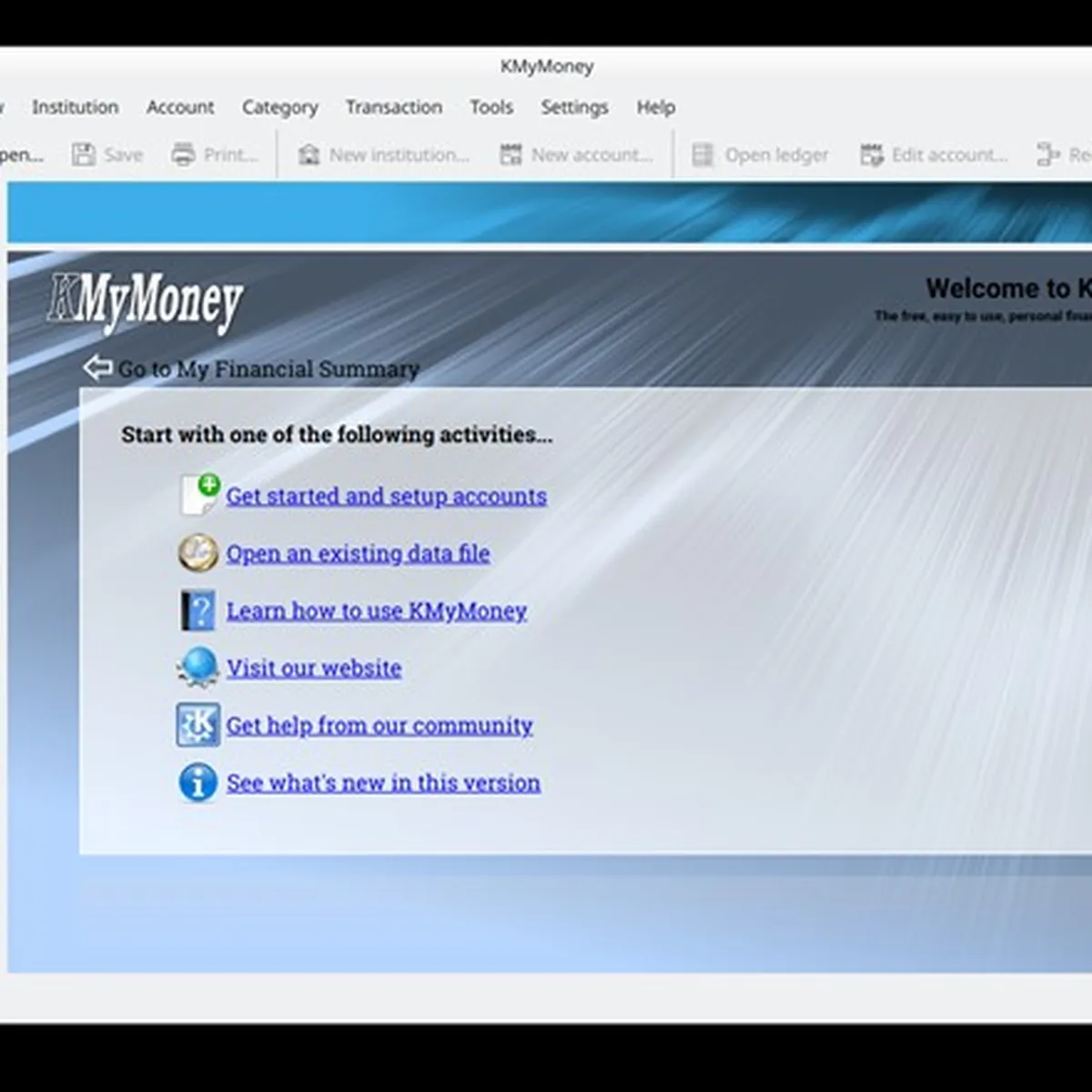Click the Open ledger toolbar label
Screen dimensions: 1092x1092
click(776, 155)
